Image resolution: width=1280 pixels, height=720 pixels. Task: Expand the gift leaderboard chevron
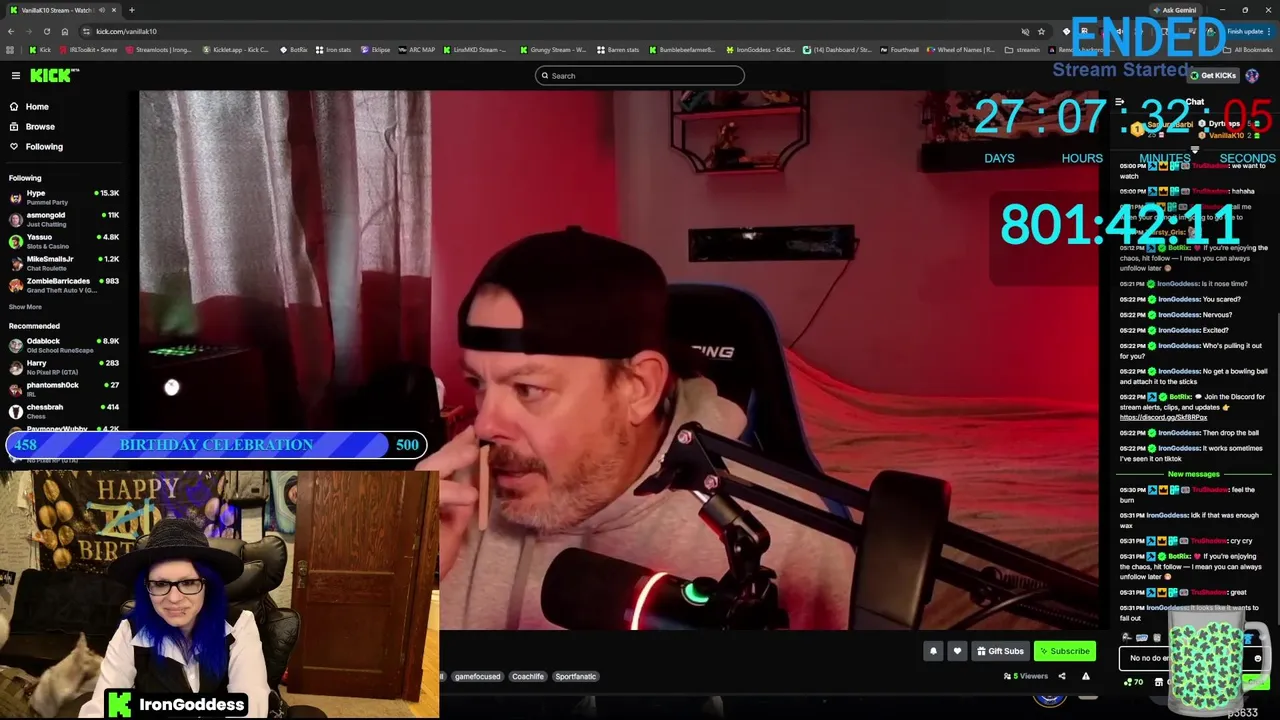coord(1194,149)
